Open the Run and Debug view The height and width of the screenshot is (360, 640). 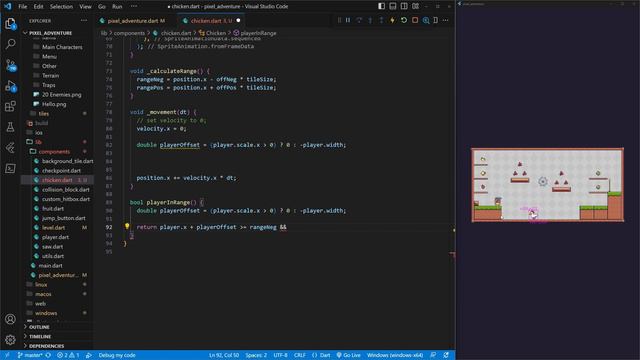click(10, 86)
